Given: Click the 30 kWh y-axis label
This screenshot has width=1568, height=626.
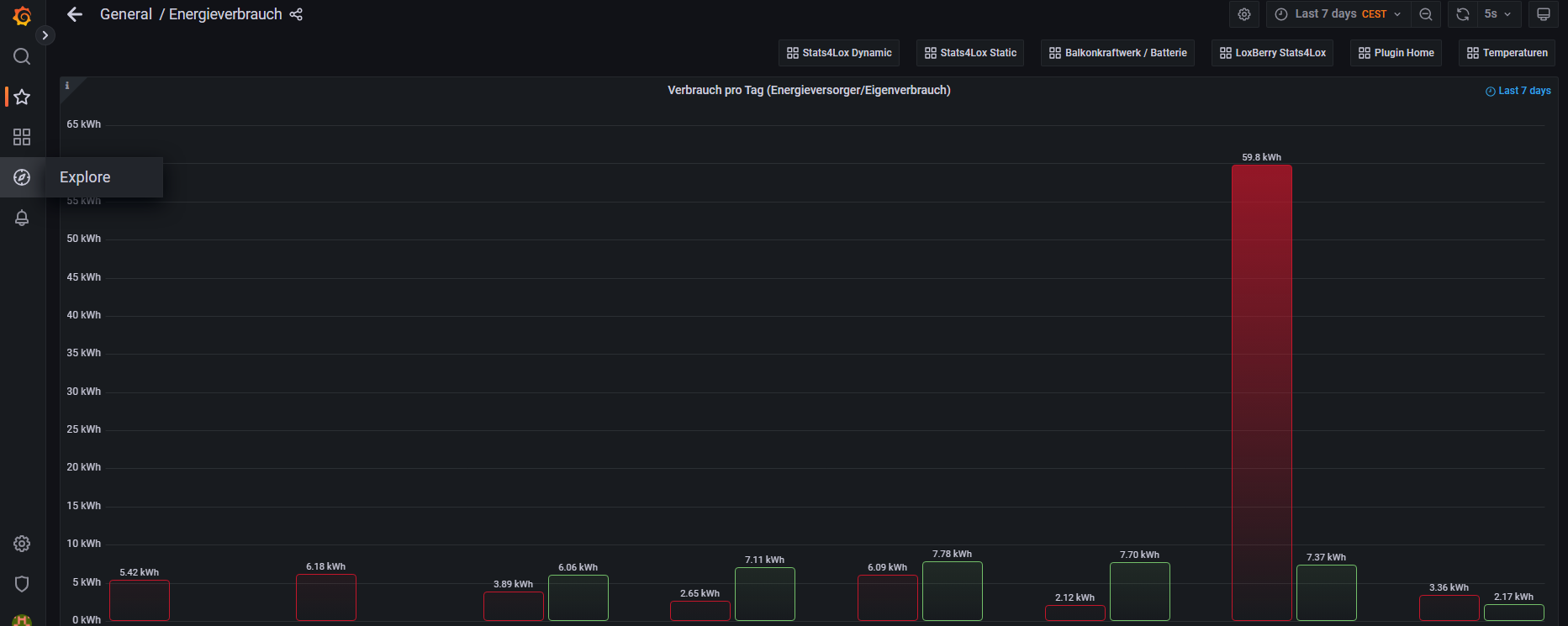Looking at the screenshot, I should 84,392.
